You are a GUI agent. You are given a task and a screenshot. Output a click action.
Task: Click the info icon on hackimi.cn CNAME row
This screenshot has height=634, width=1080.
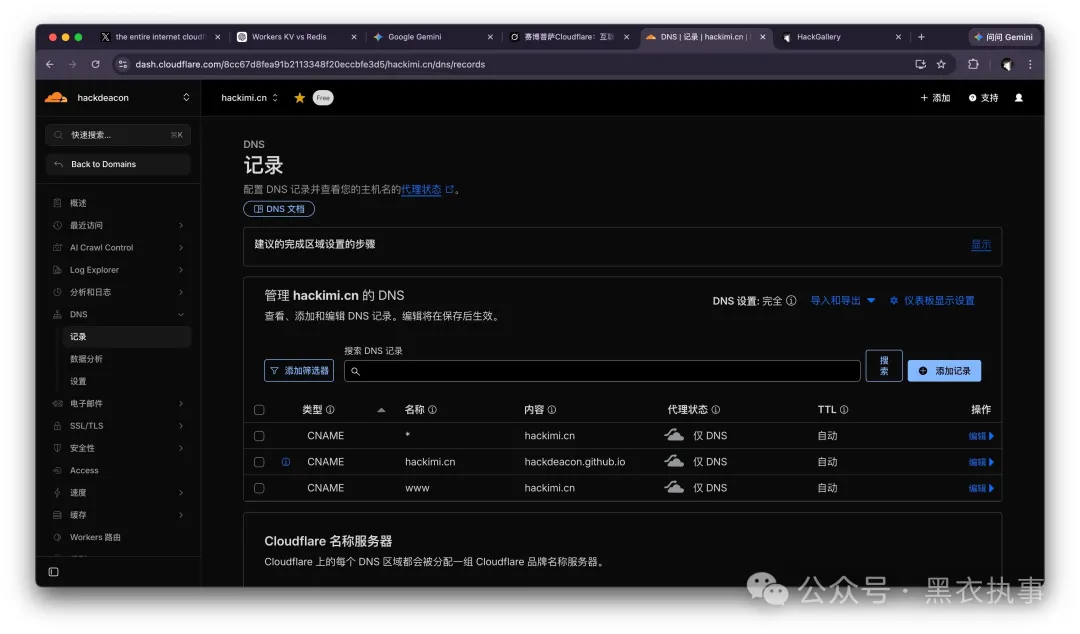[x=286, y=462]
